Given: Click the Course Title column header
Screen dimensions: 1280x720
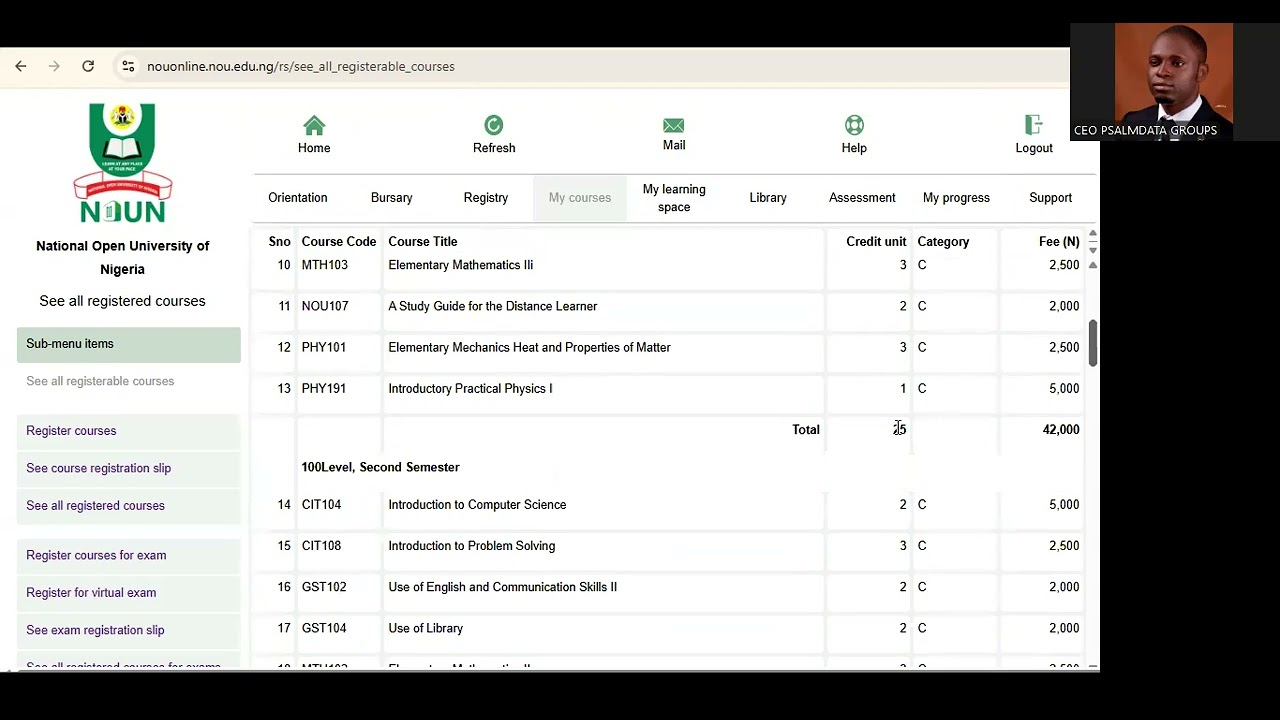Looking at the screenshot, I should (423, 242).
